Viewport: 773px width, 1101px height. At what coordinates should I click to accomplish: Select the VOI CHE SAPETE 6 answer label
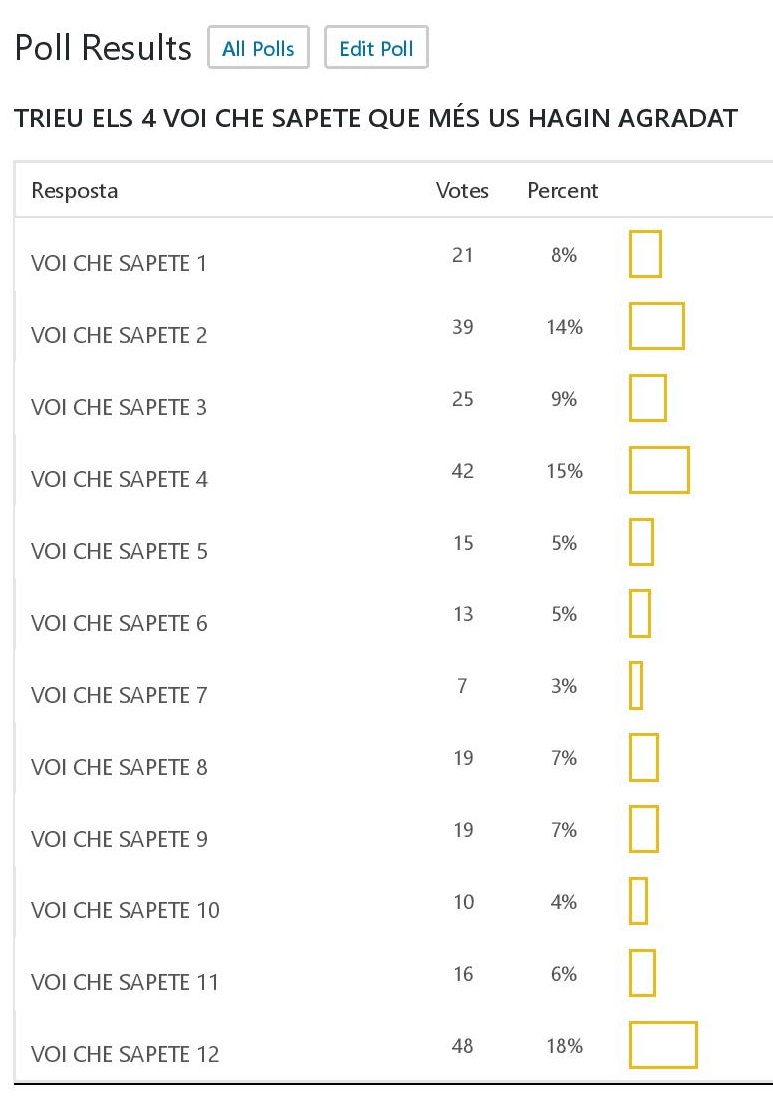pos(119,623)
